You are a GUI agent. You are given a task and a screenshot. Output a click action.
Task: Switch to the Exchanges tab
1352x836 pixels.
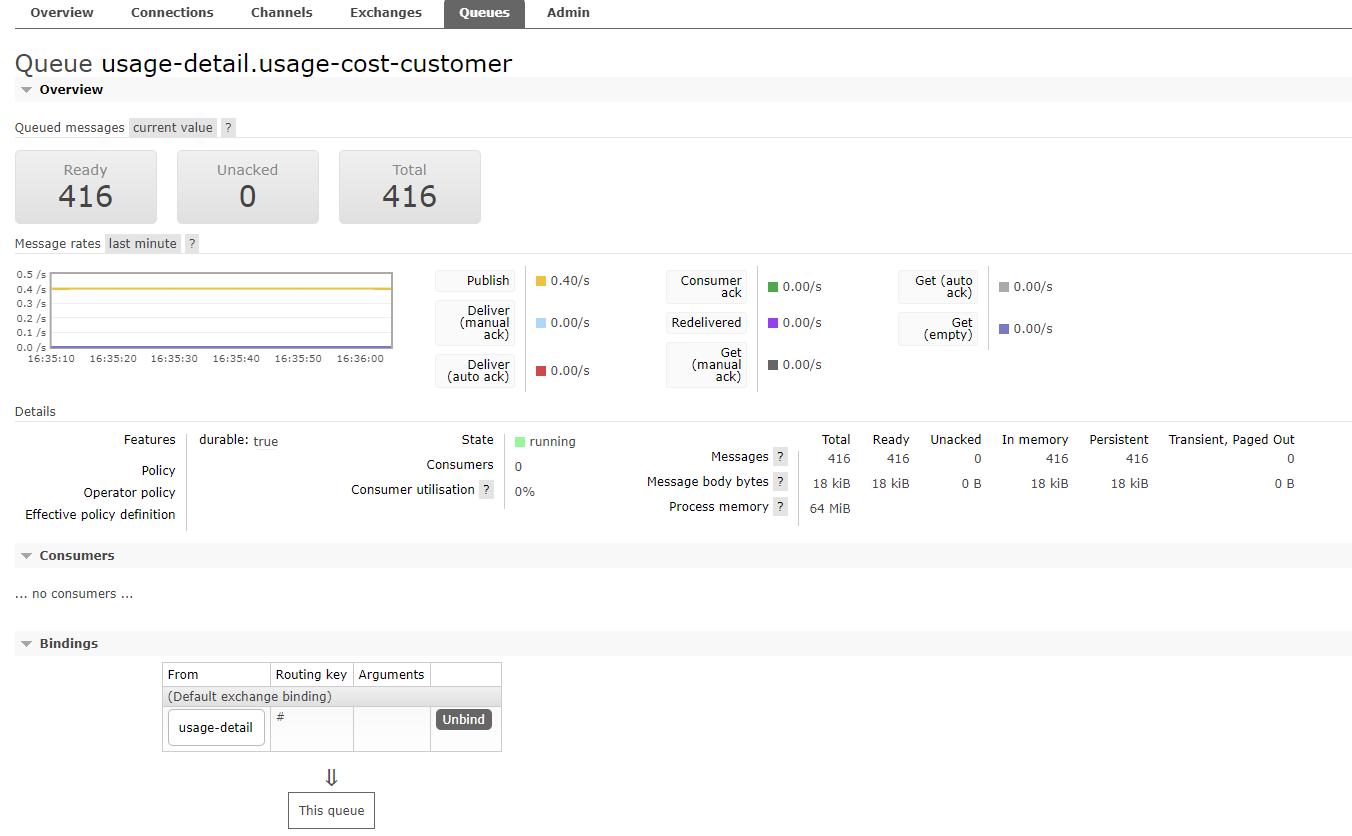(x=385, y=13)
